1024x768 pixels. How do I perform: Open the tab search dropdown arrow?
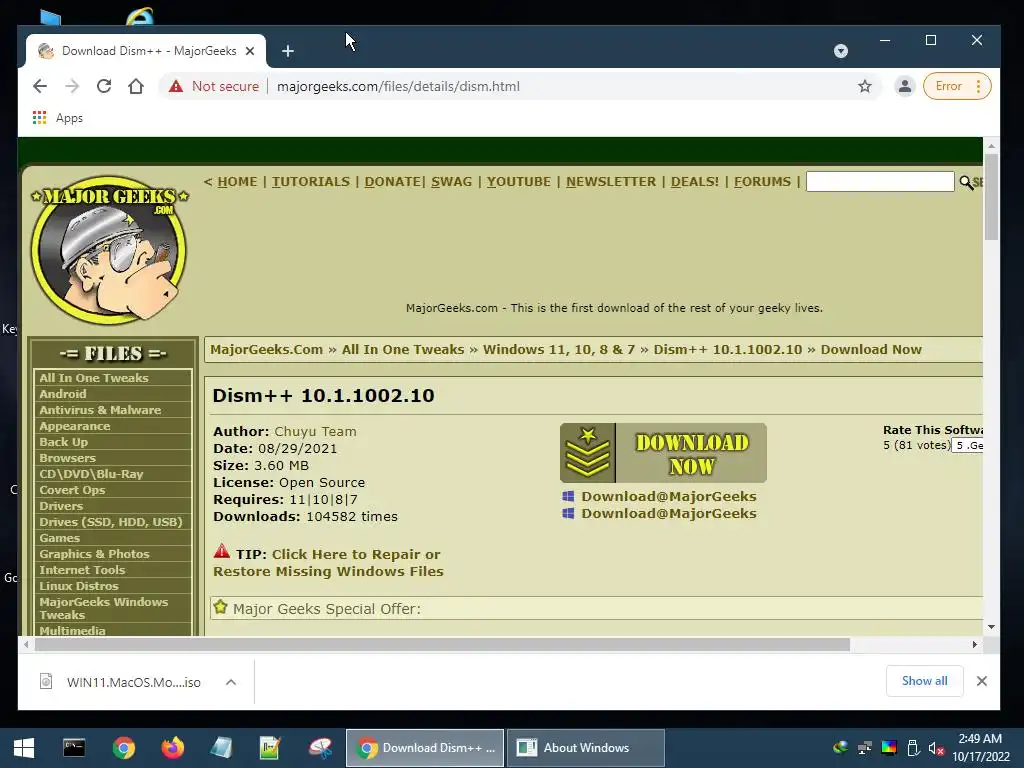point(840,51)
